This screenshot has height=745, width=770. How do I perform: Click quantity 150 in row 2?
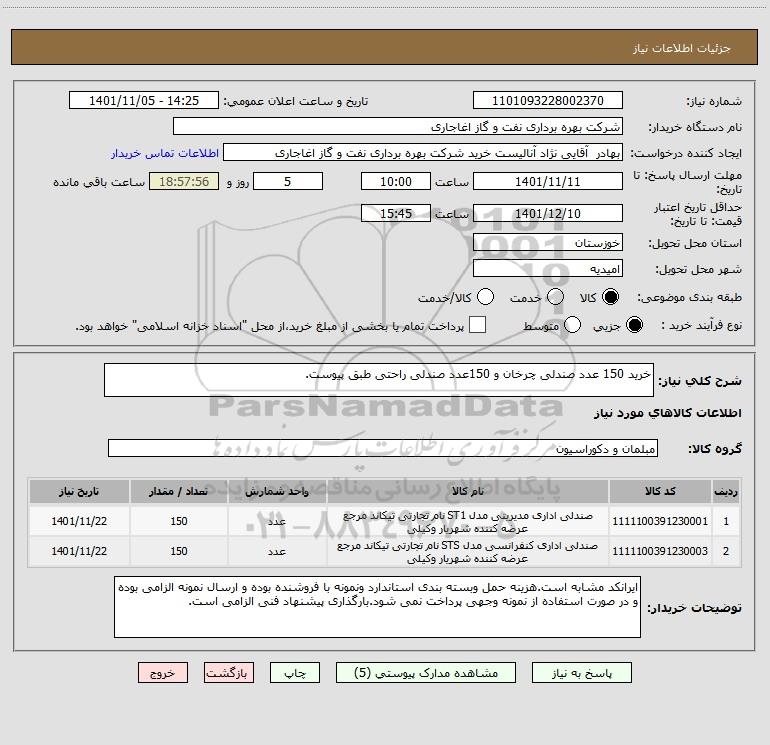tap(179, 551)
